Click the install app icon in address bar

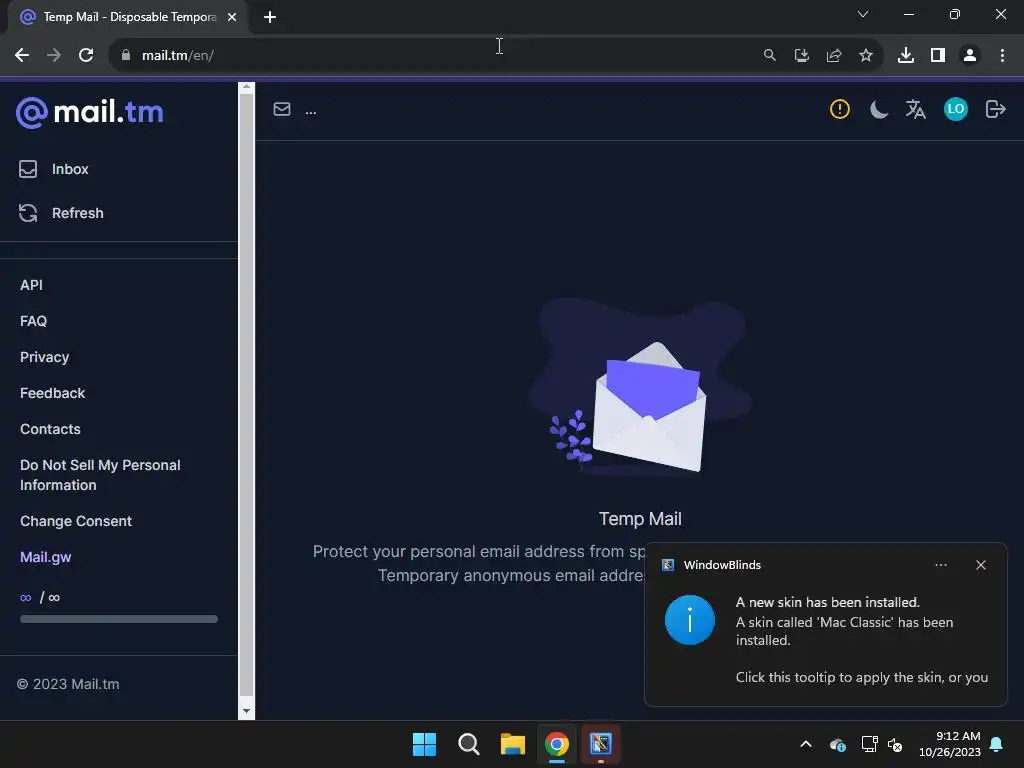[x=802, y=56]
